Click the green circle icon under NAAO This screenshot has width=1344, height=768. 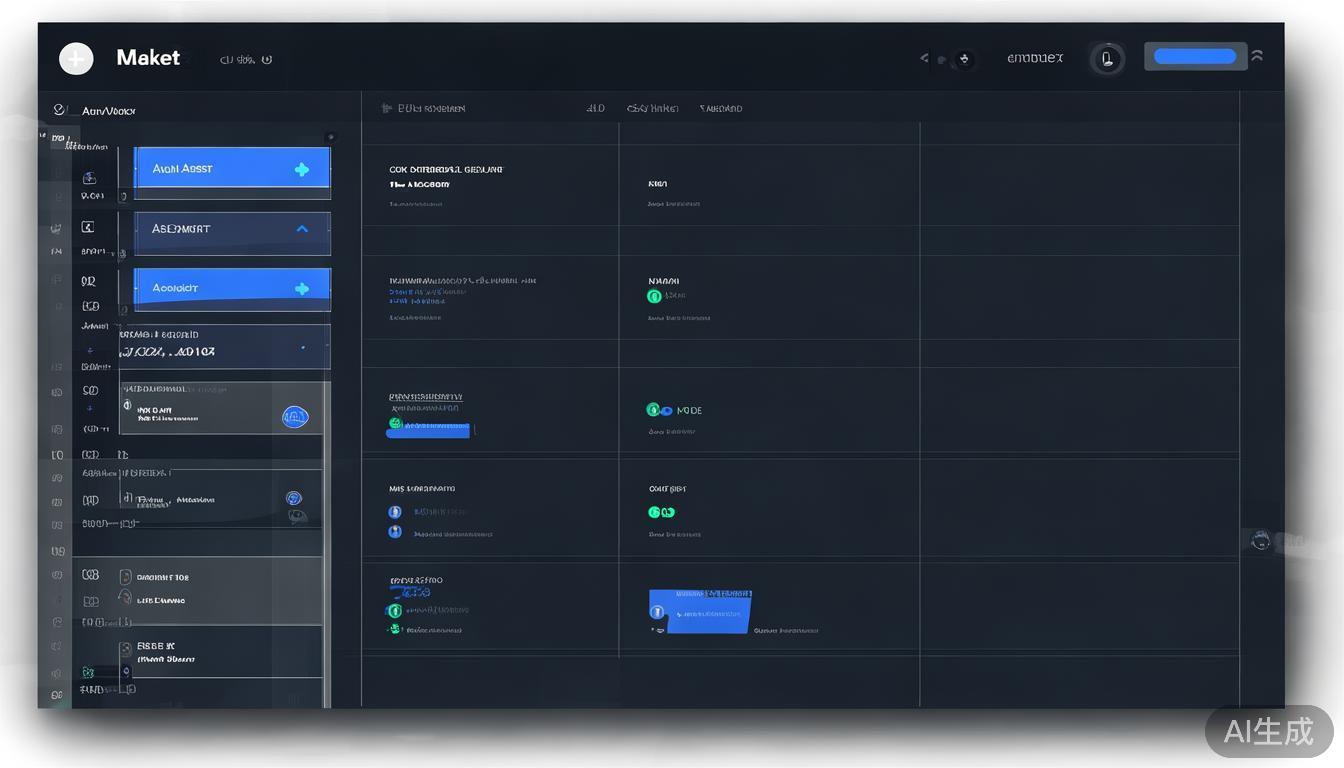tap(654, 296)
